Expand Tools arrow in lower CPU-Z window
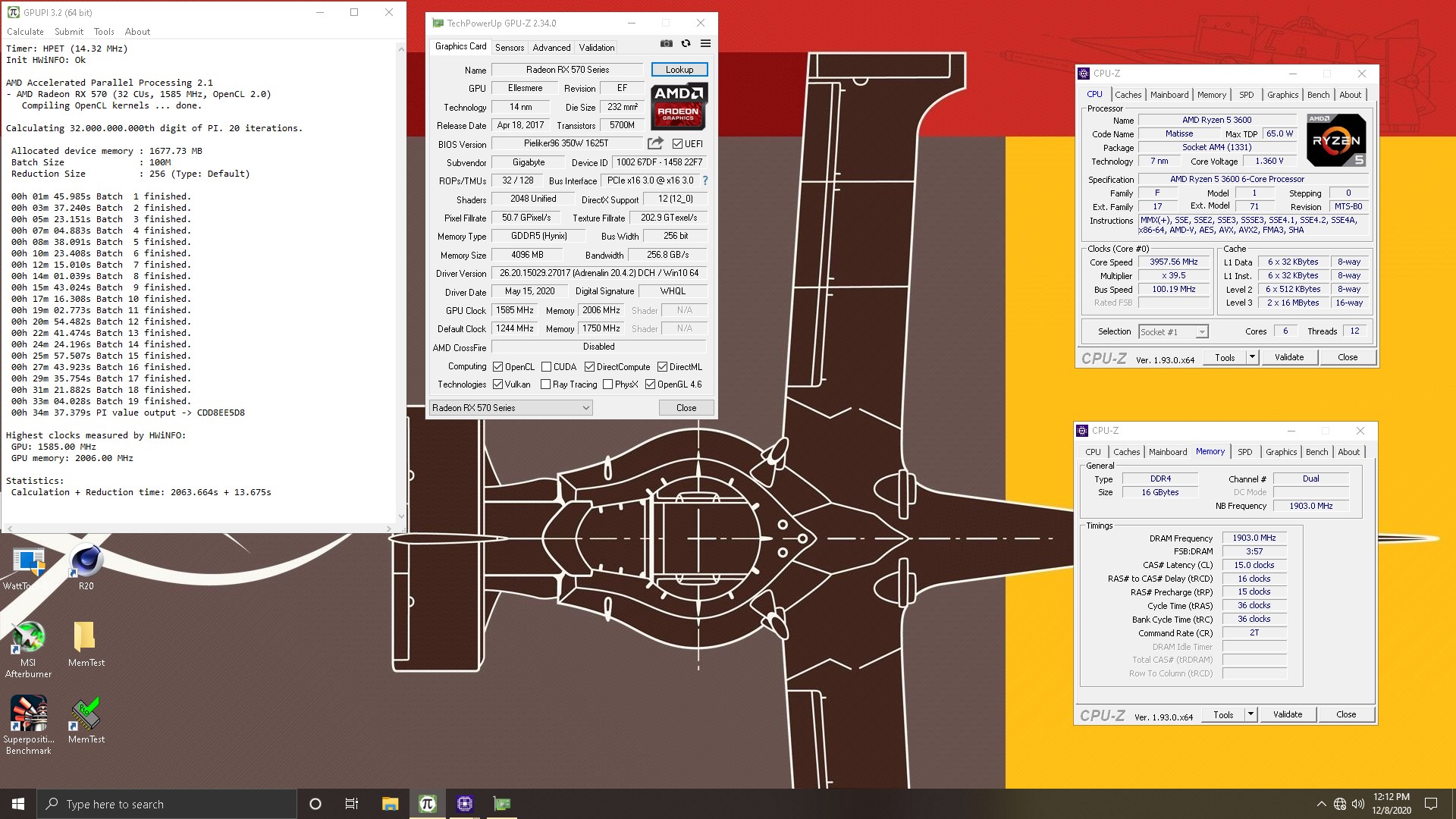 tap(1250, 714)
